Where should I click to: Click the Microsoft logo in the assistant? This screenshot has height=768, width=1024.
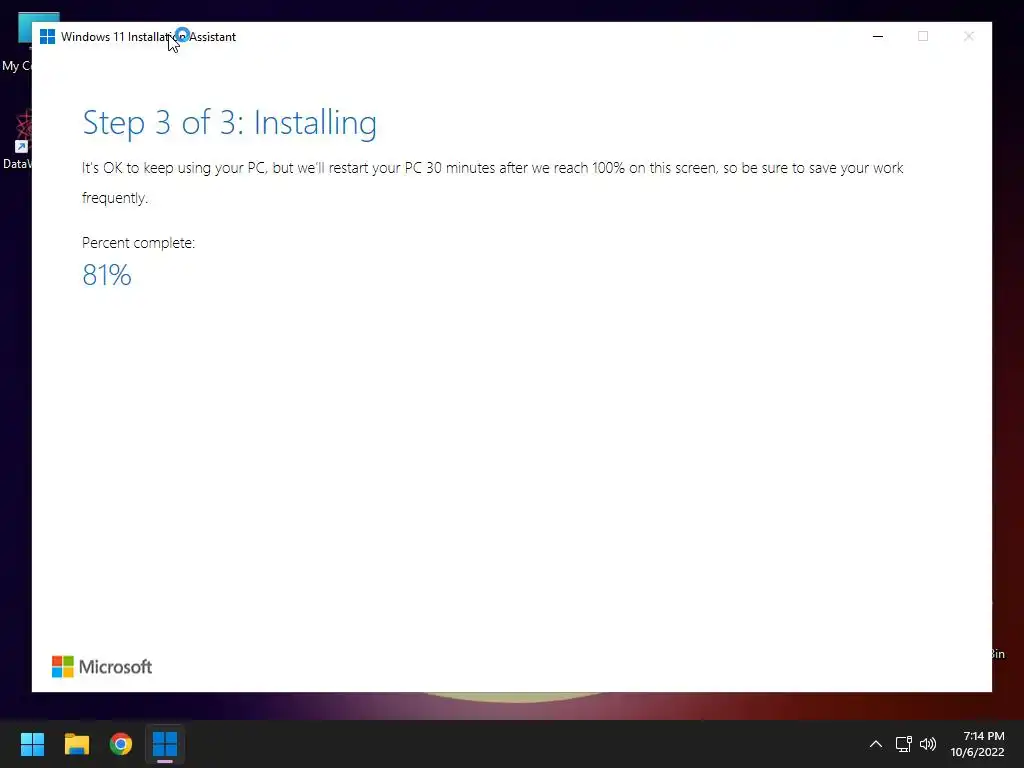click(102, 667)
